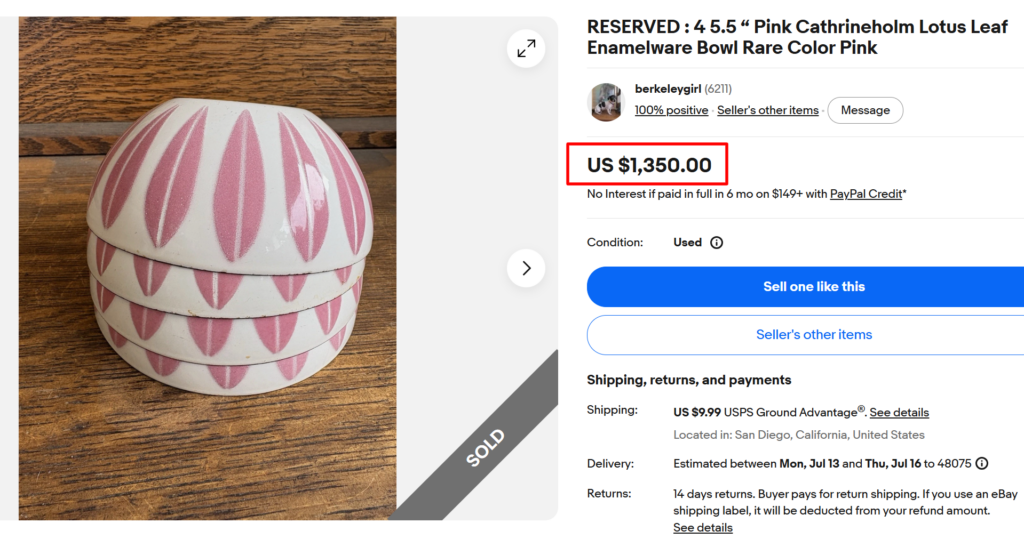Click the seller feedback count (6211)
1024x539 pixels.
[x=718, y=89]
